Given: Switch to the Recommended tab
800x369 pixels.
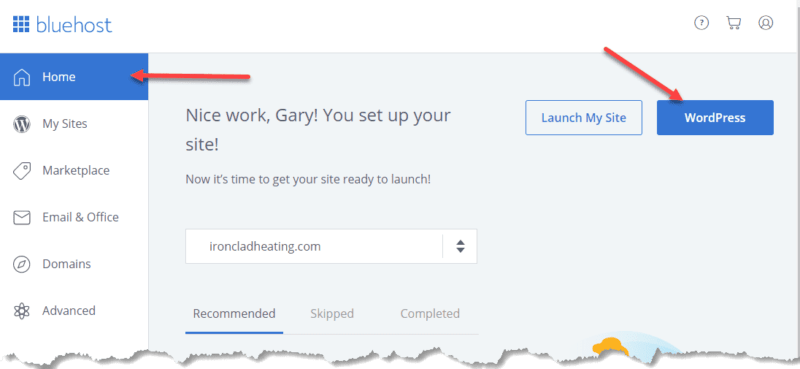Looking at the screenshot, I should click(x=234, y=313).
